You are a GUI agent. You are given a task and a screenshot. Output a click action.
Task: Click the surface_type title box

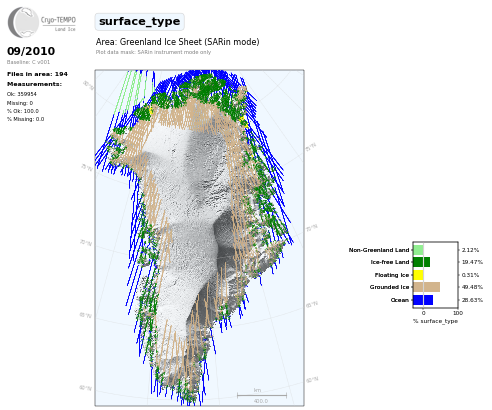coord(139,22)
